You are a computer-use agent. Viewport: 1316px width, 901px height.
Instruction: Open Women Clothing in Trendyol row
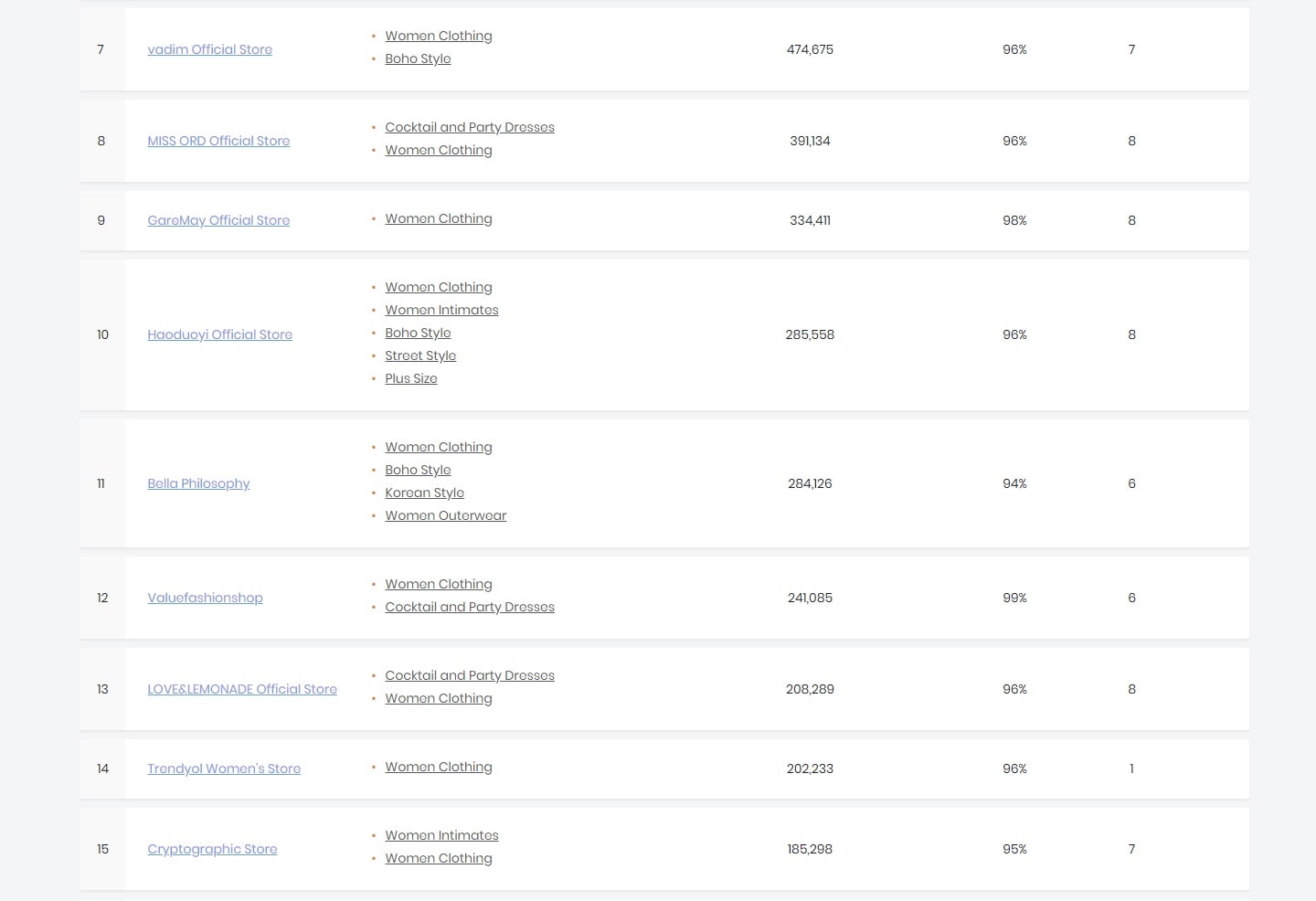point(438,767)
